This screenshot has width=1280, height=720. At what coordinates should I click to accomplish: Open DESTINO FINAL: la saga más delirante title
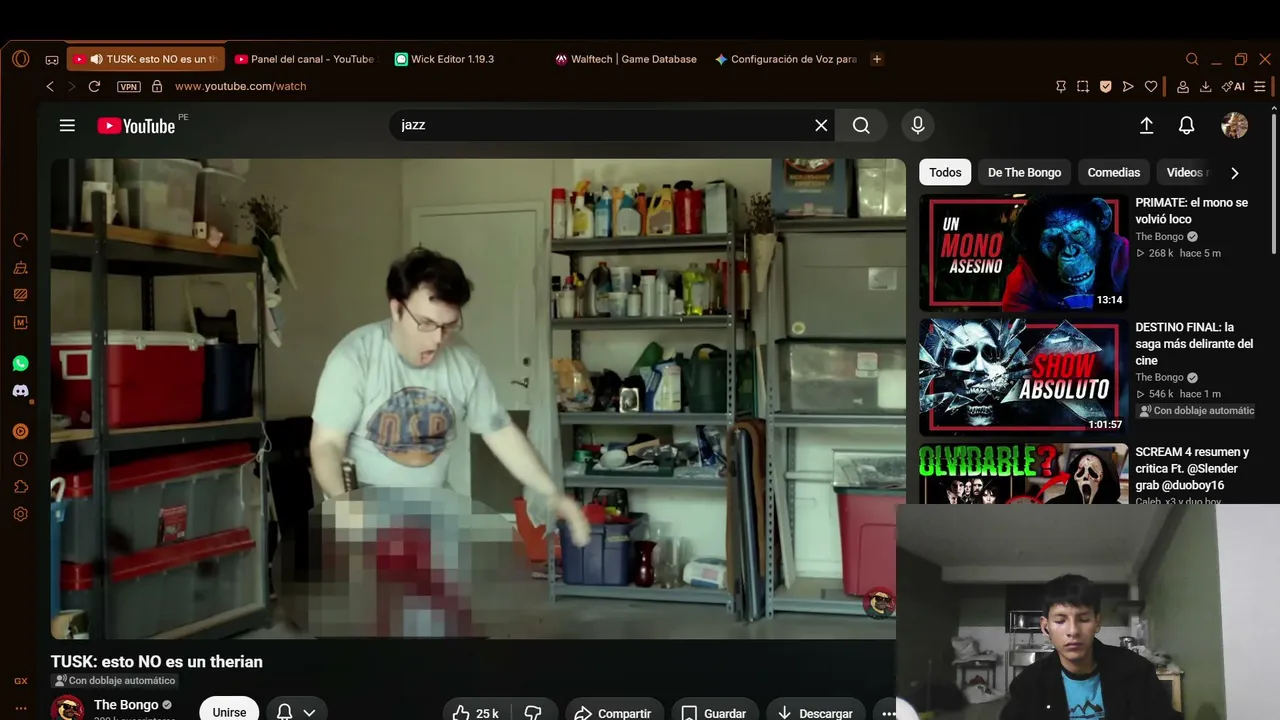point(1194,344)
